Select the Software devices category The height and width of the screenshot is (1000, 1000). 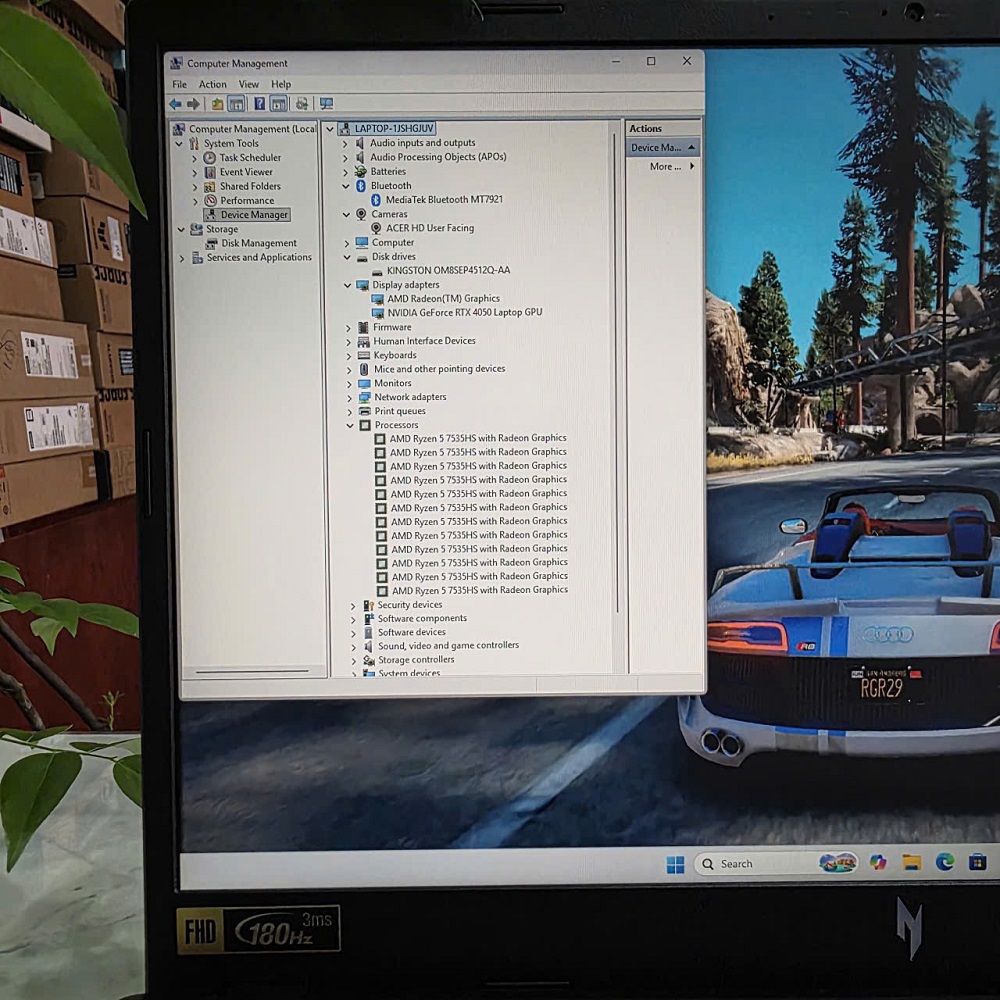(411, 633)
